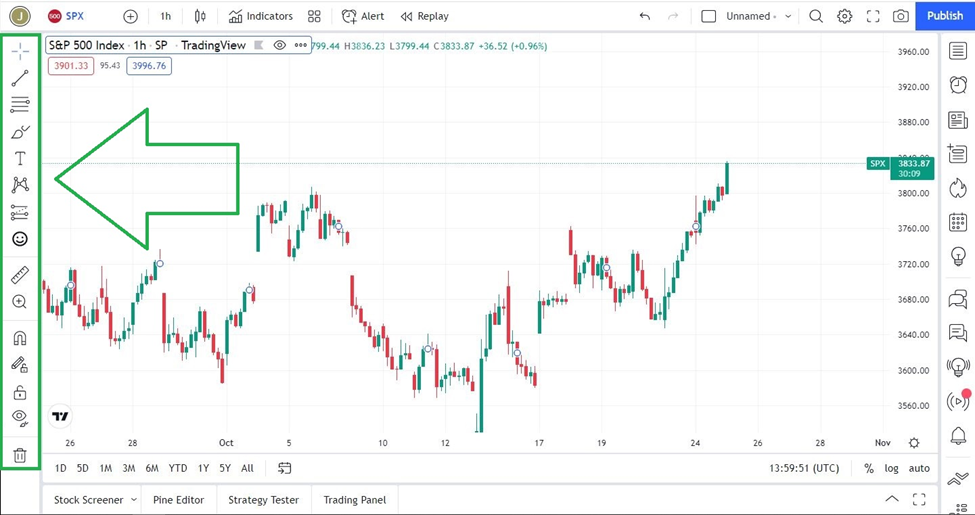Open the Pine Editor tab
The image size is (975, 515).
[178, 500]
